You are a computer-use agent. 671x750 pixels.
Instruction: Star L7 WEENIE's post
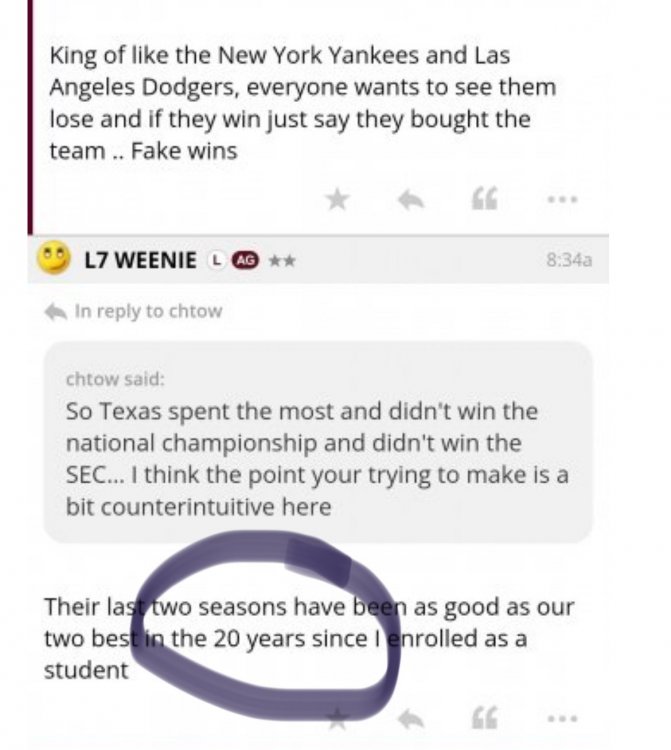(x=338, y=716)
